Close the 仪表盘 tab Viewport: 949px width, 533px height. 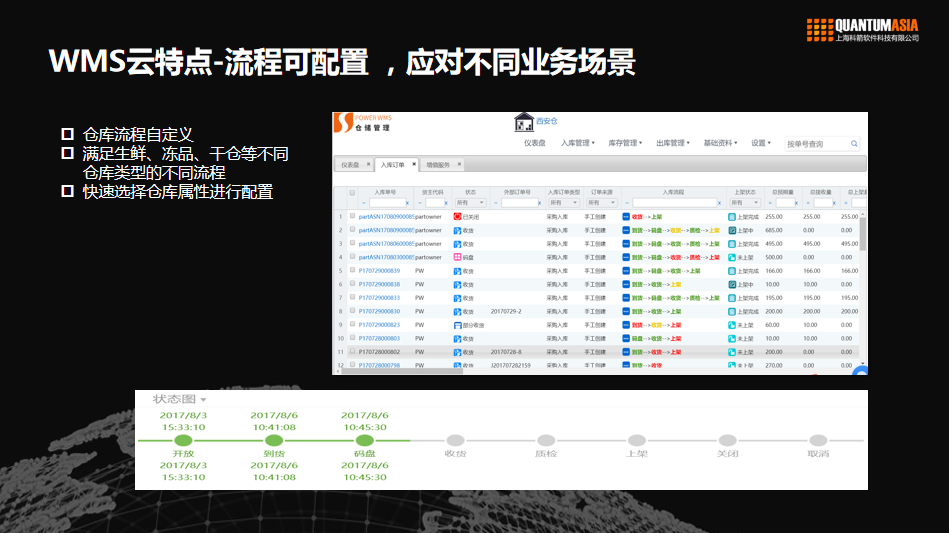(x=368, y=164)
